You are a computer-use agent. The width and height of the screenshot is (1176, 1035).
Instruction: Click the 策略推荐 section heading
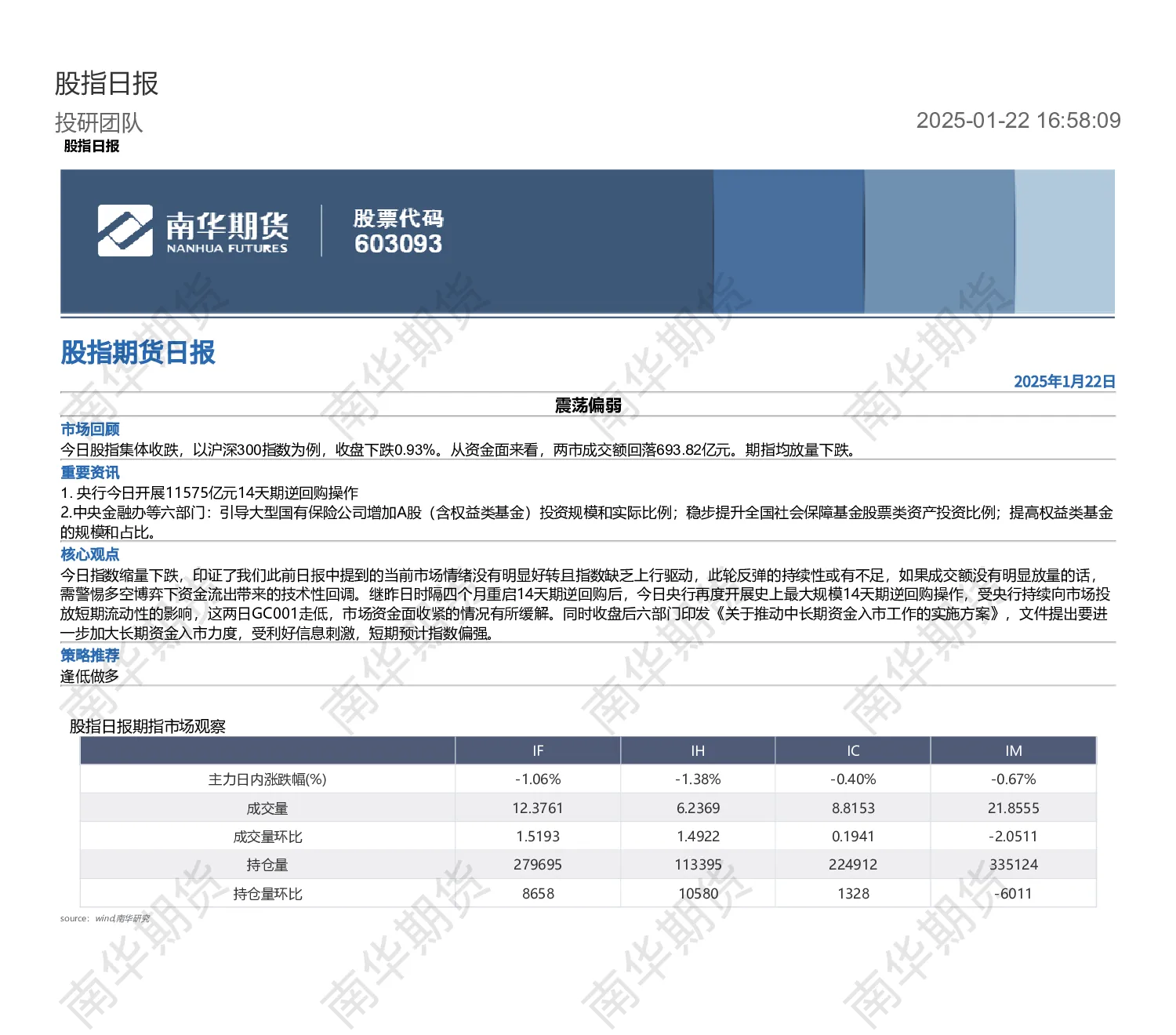pos(90,655)
